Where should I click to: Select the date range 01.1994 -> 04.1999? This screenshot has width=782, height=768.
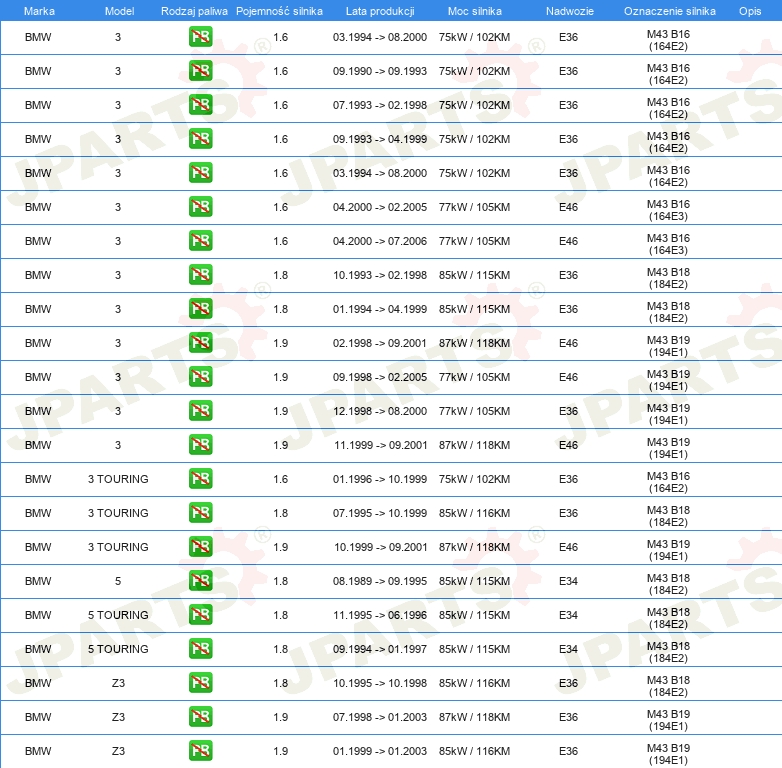point(380,309)
